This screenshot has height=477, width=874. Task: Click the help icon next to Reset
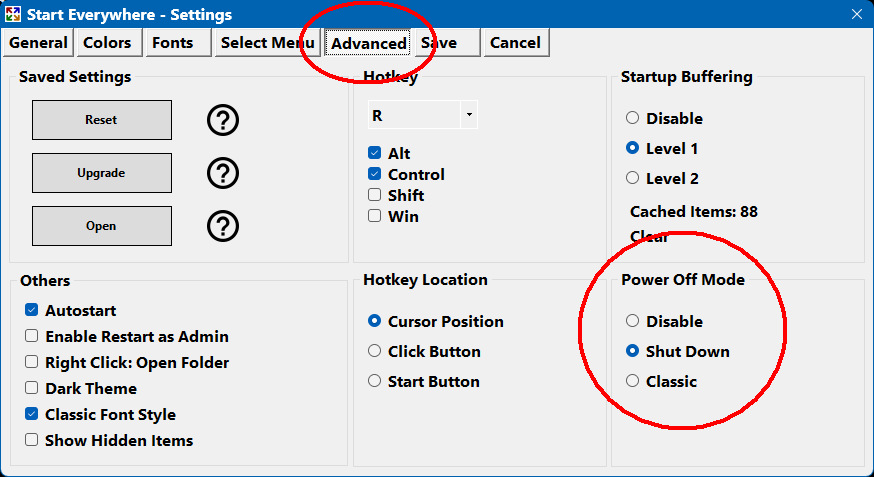223,120
